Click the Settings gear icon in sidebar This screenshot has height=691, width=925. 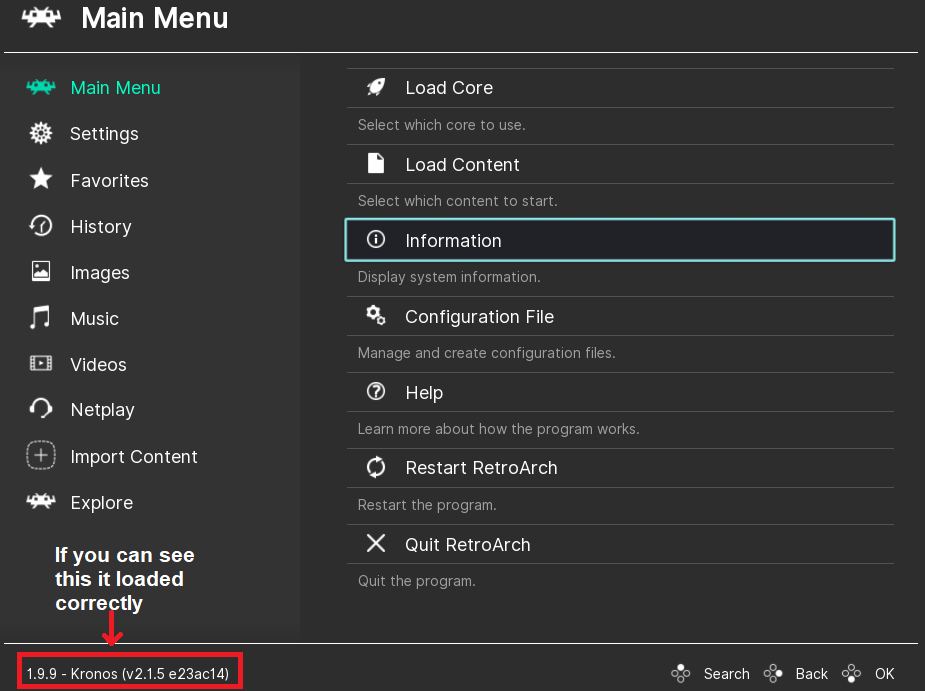(x=41, y=134)
